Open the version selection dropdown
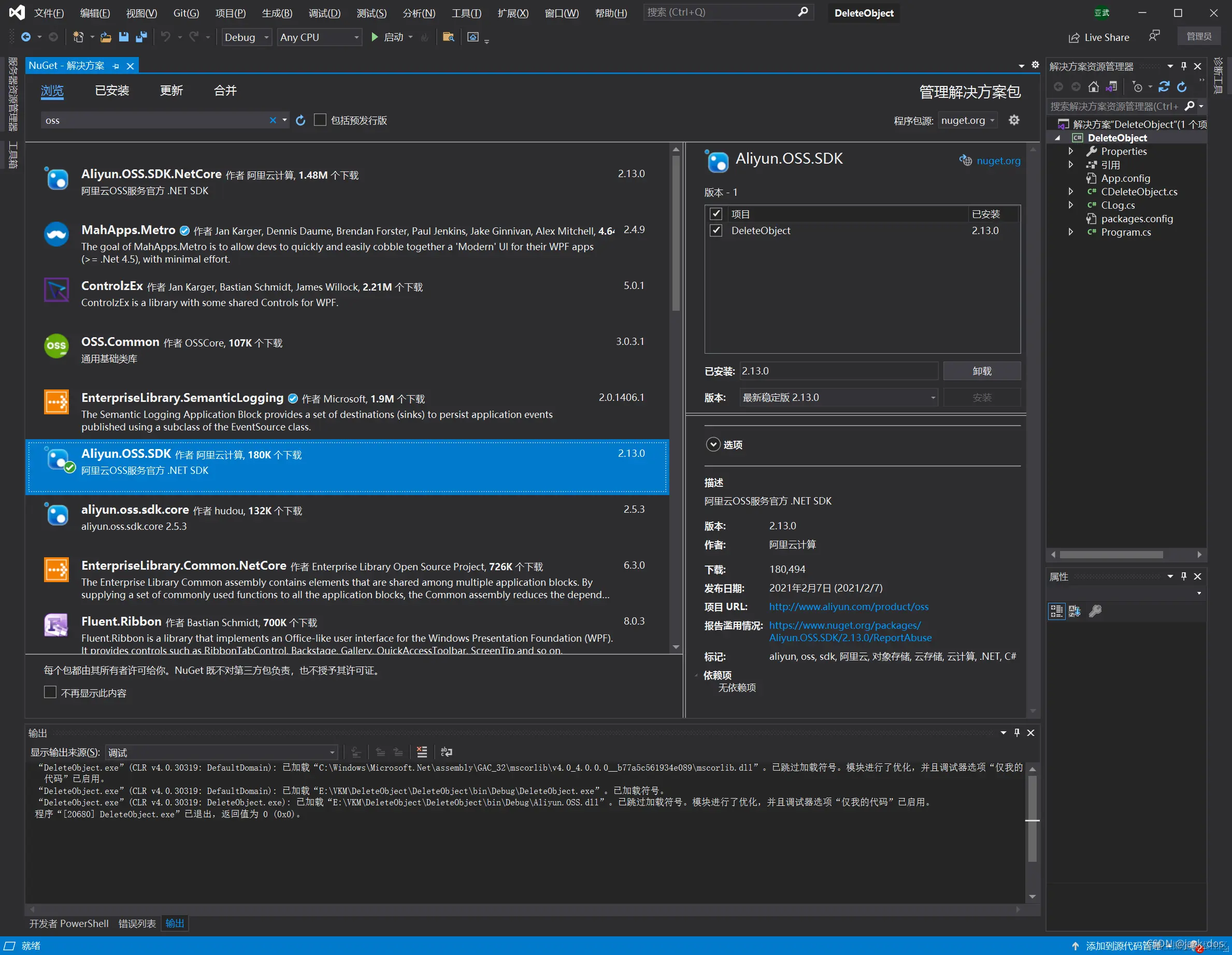1232x955 pixels. 838,397
